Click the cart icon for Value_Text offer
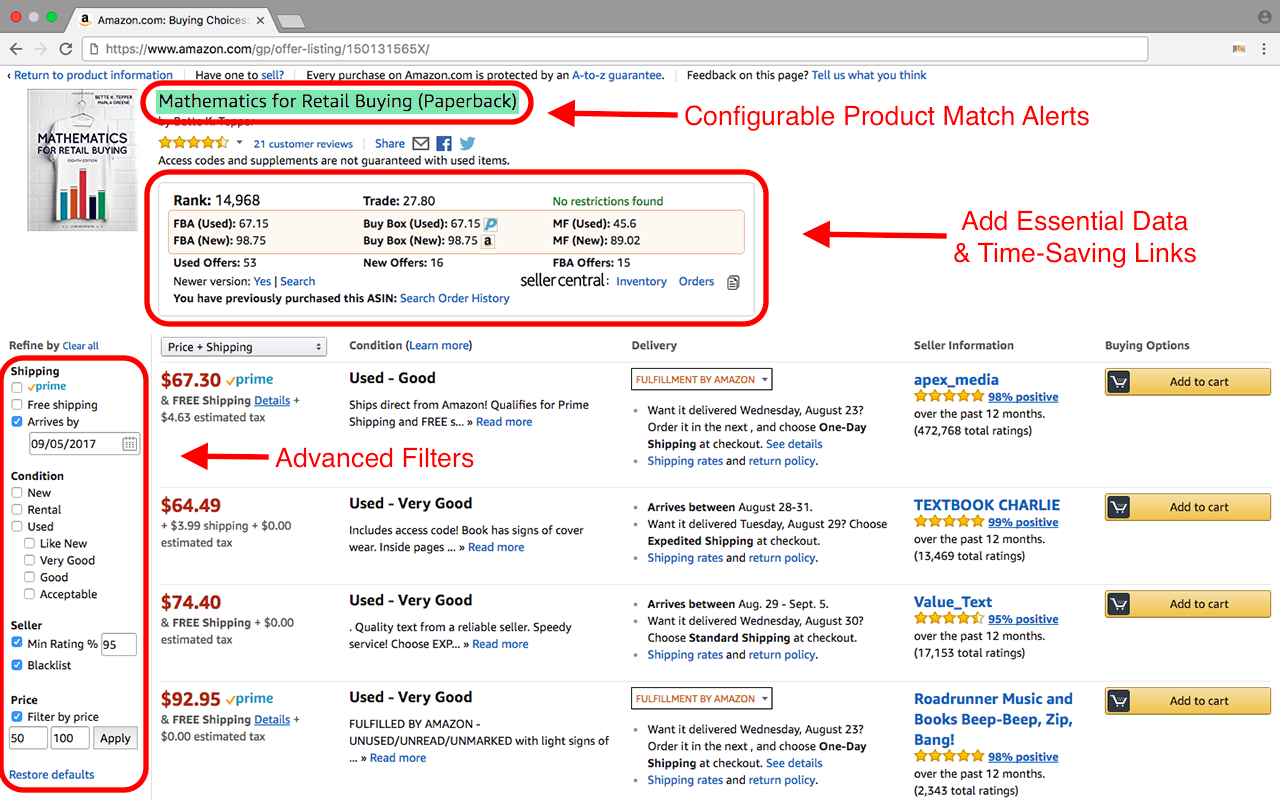The image size is (1280, 800). pyautogui.click(x=1118, y=604)
